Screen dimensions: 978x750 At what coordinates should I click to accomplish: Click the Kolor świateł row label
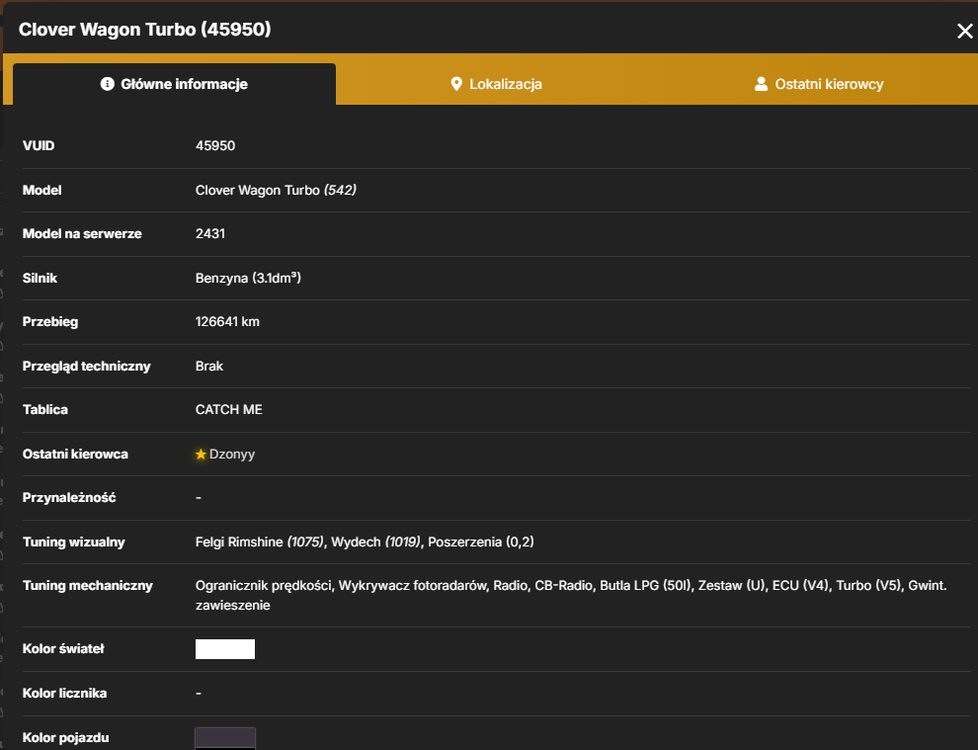(x=64, y=649)
